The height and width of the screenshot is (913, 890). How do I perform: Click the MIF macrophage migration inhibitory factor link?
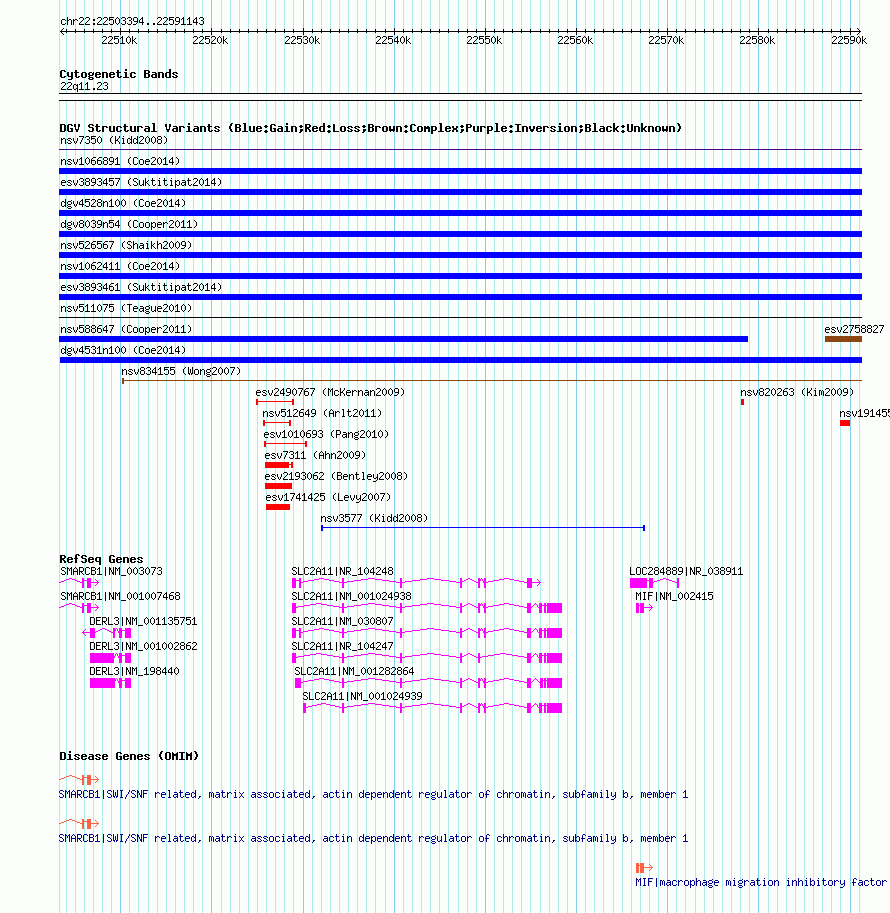click(761, 882)
